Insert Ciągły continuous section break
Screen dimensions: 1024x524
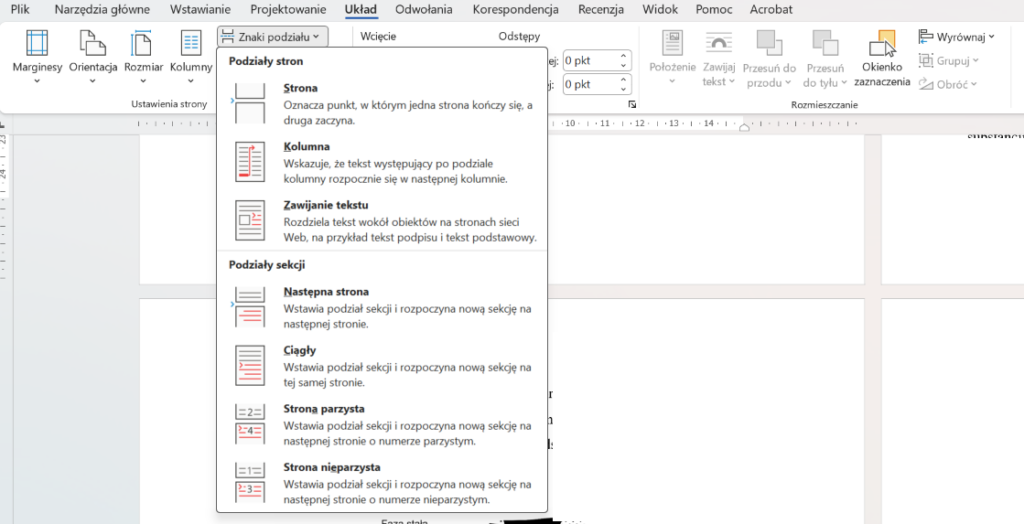382,367
